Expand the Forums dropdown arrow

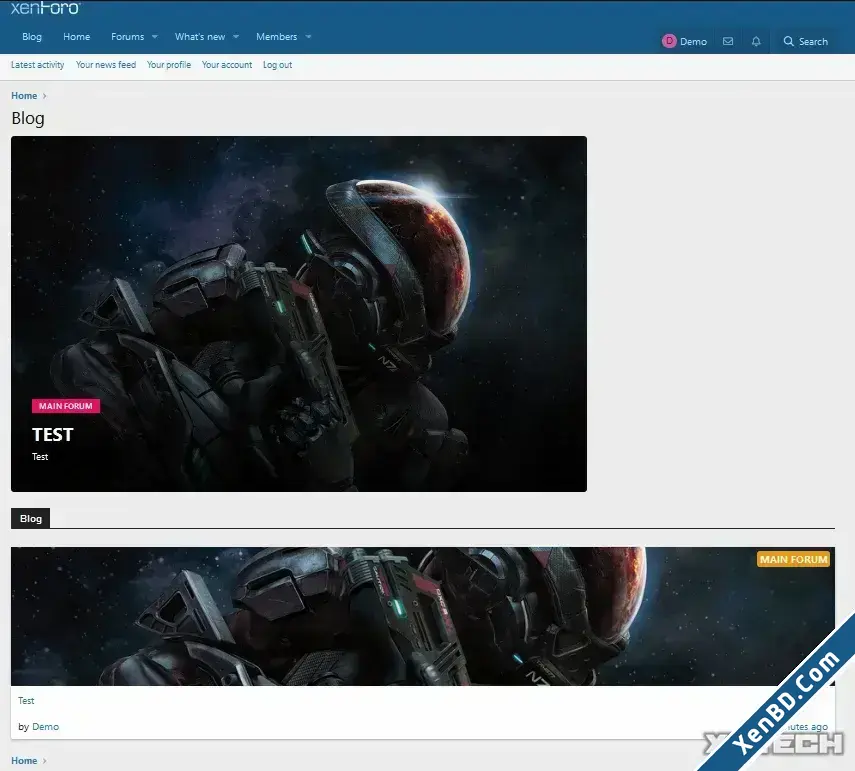pyautogui.click(x=155, y=37)
